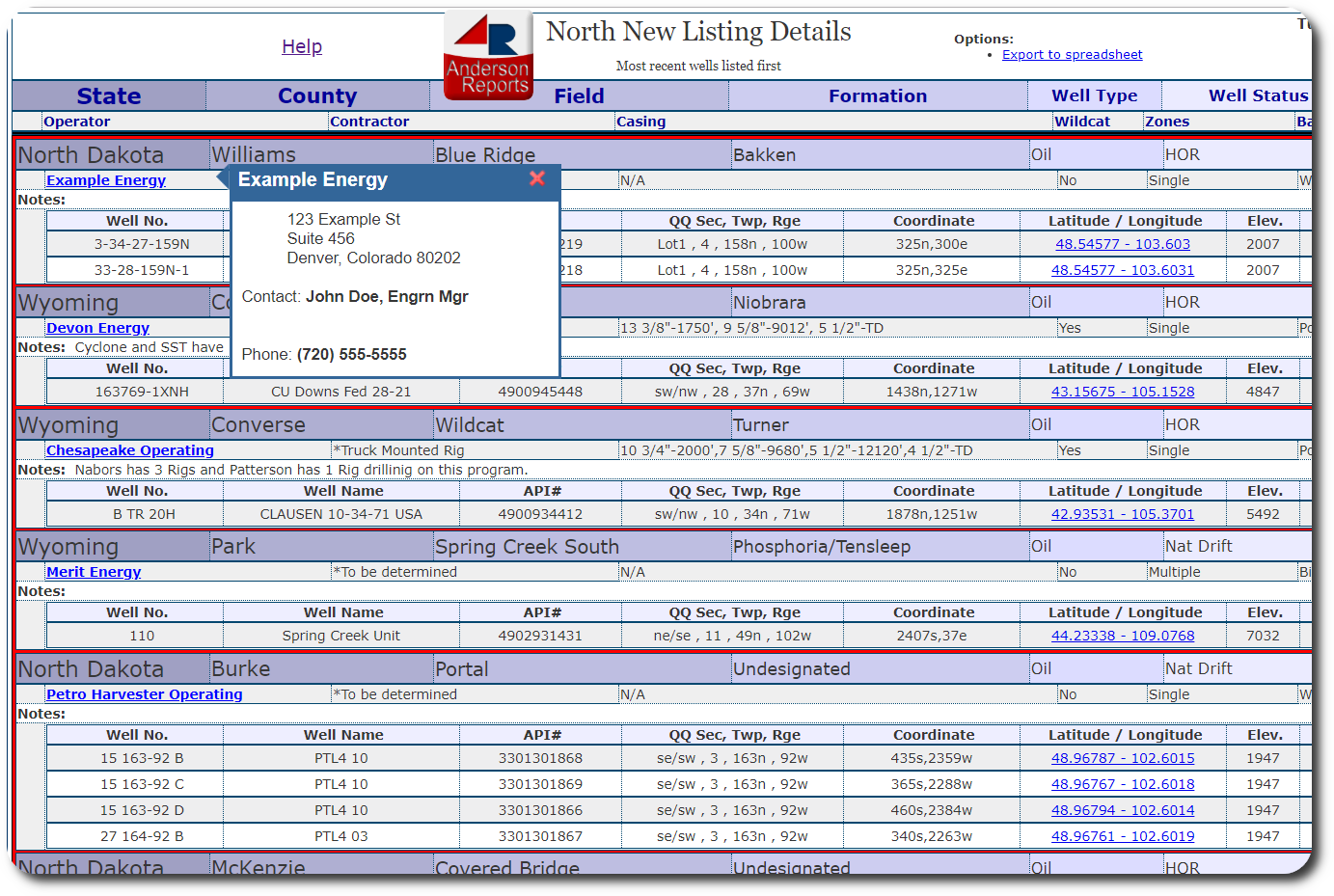The width and height of the screenshot is (1334, 896).
Task: Open the Example Energy operator link
Action: pyautogui.click(x=105, y=180)
